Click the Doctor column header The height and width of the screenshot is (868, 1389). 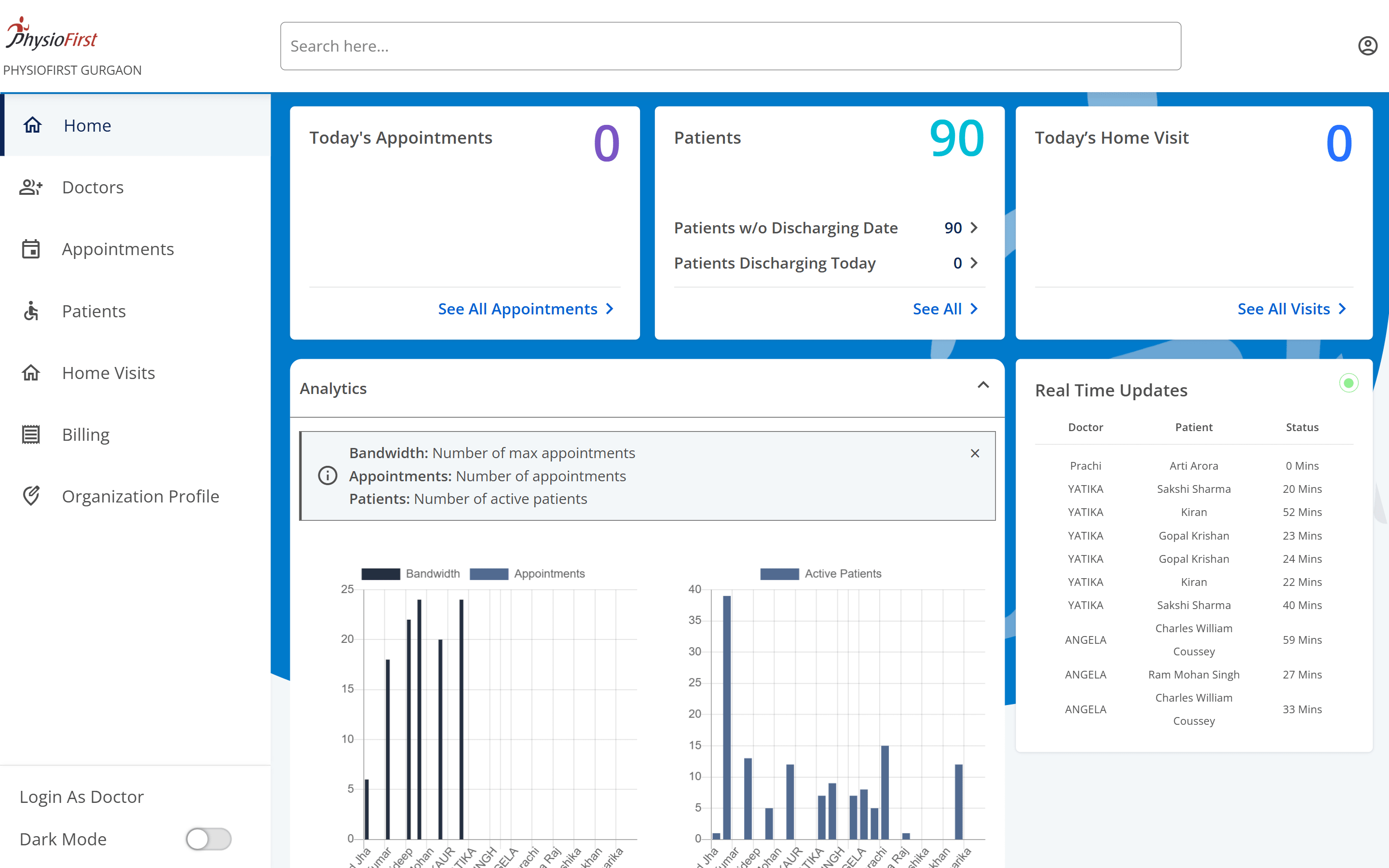coord(1085,427)
